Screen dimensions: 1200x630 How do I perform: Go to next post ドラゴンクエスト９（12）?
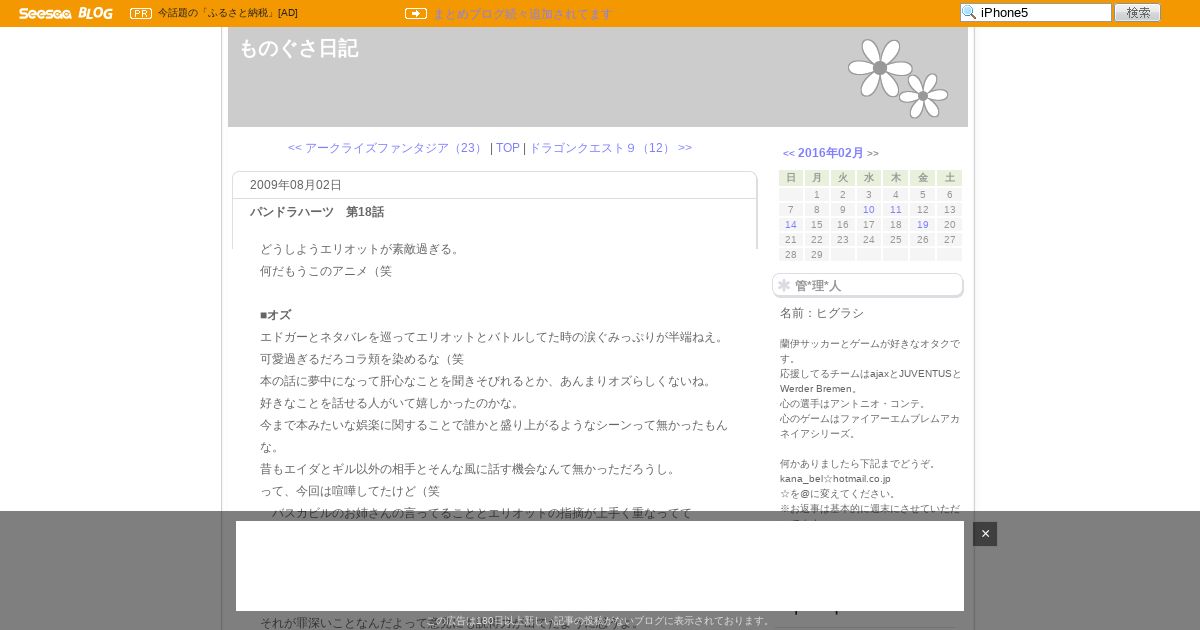click(x=610, y=148)
